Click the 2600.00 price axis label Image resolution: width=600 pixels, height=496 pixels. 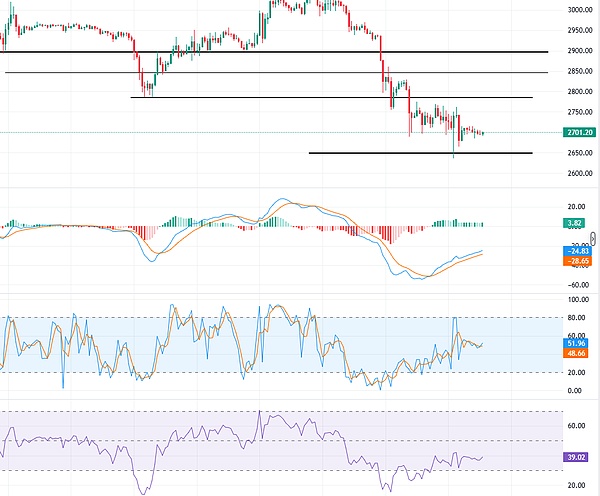578,173
